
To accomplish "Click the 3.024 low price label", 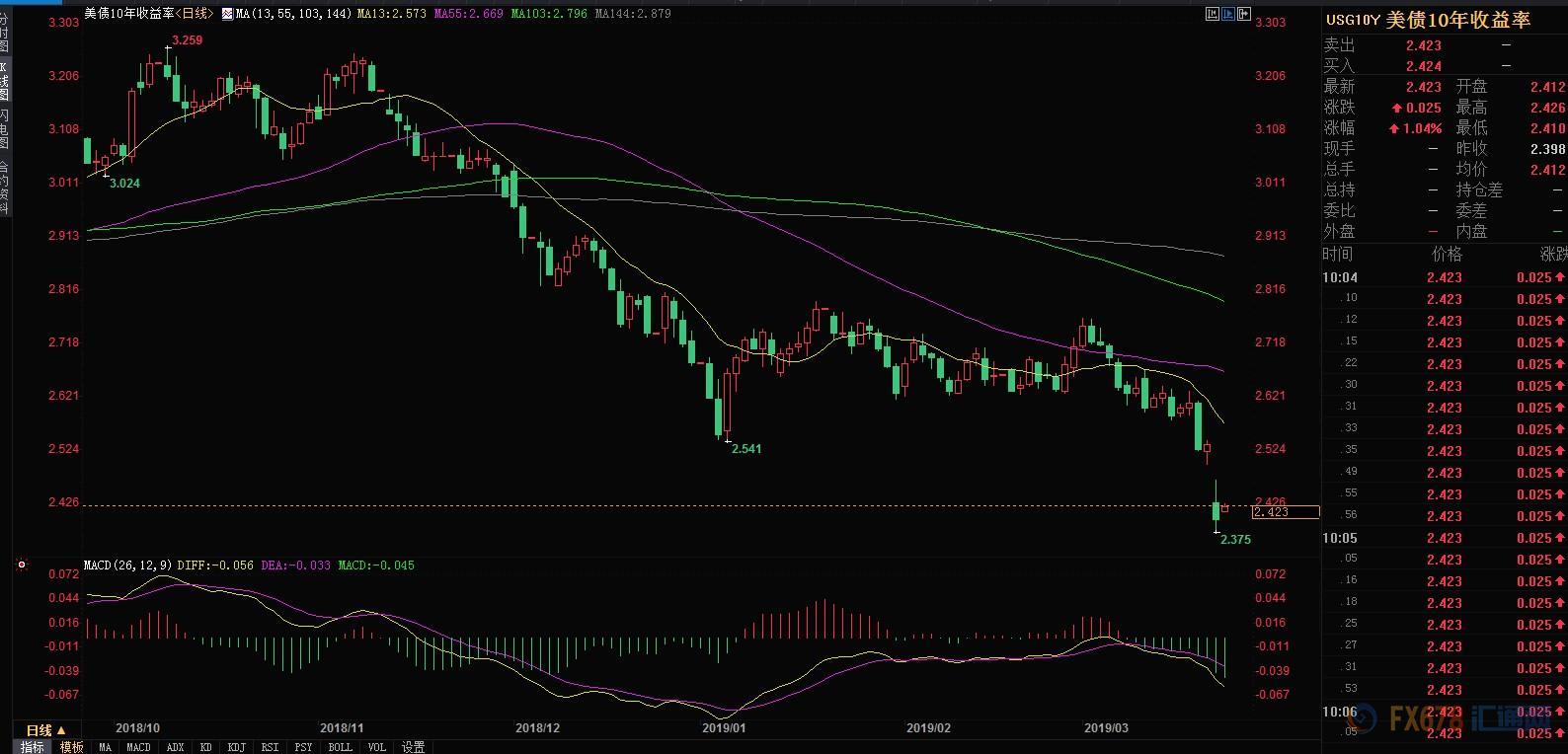I will click(124, 183).
